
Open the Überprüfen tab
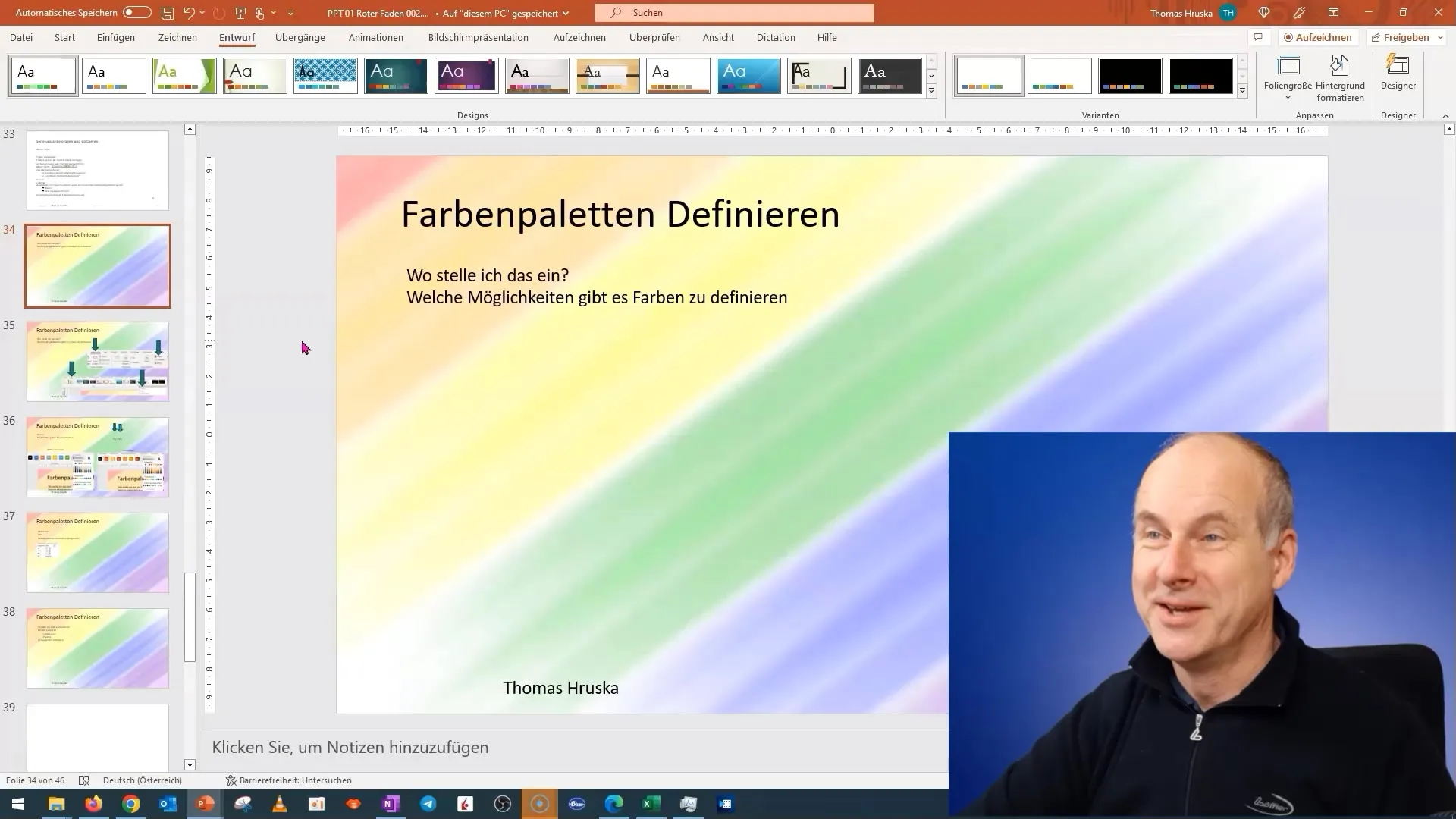point(654,37)
